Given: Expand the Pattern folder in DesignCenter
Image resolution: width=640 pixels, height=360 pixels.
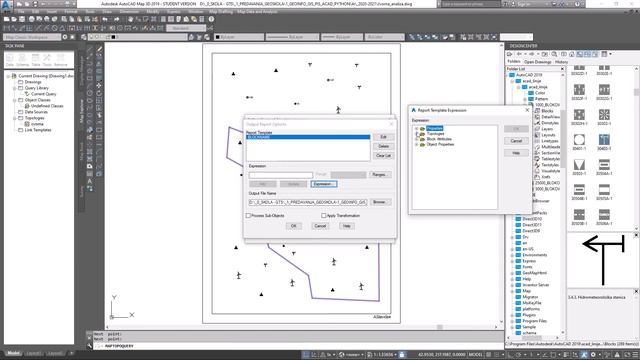Looking at the screenshot, I should point(525,99).
